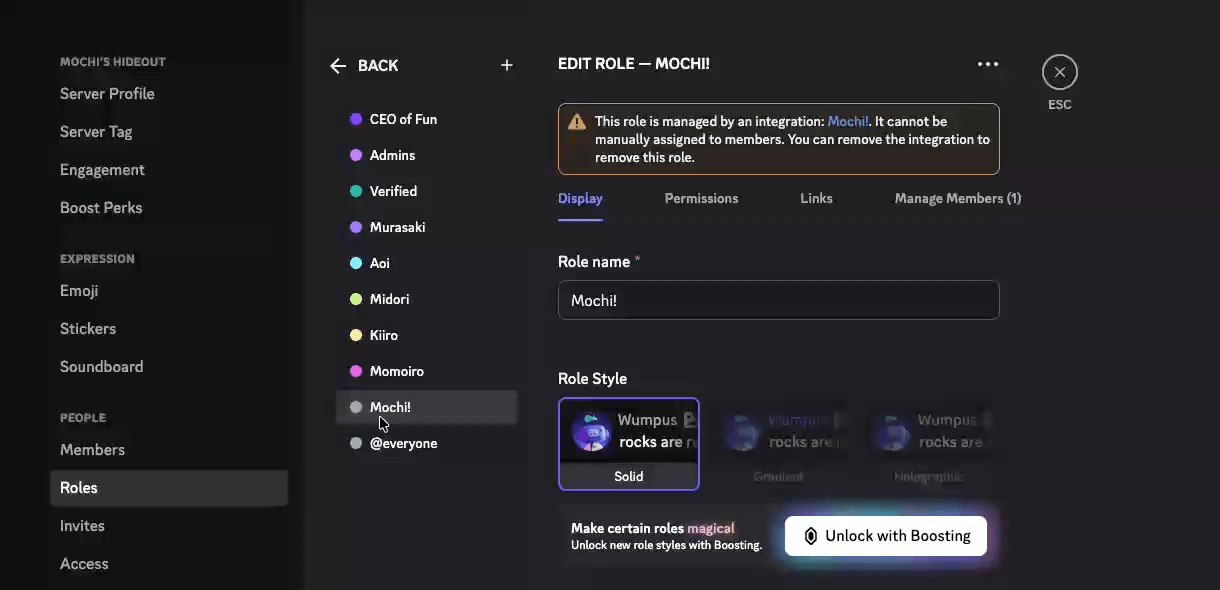Click the boost gem icon
1220x590 pixels.
(811, 536)
